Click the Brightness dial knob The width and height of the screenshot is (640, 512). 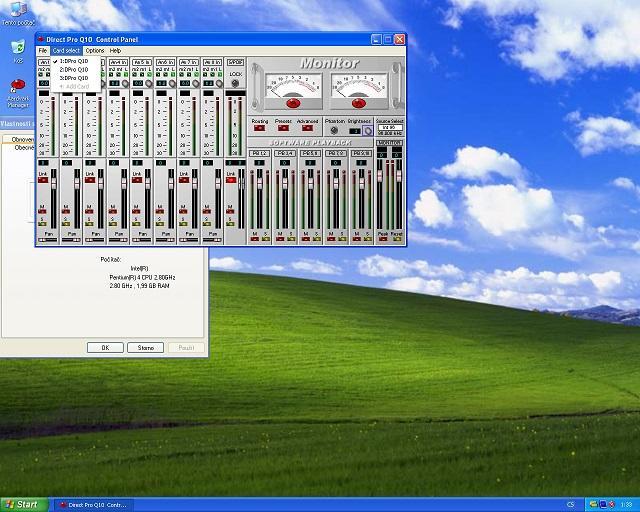367,131
